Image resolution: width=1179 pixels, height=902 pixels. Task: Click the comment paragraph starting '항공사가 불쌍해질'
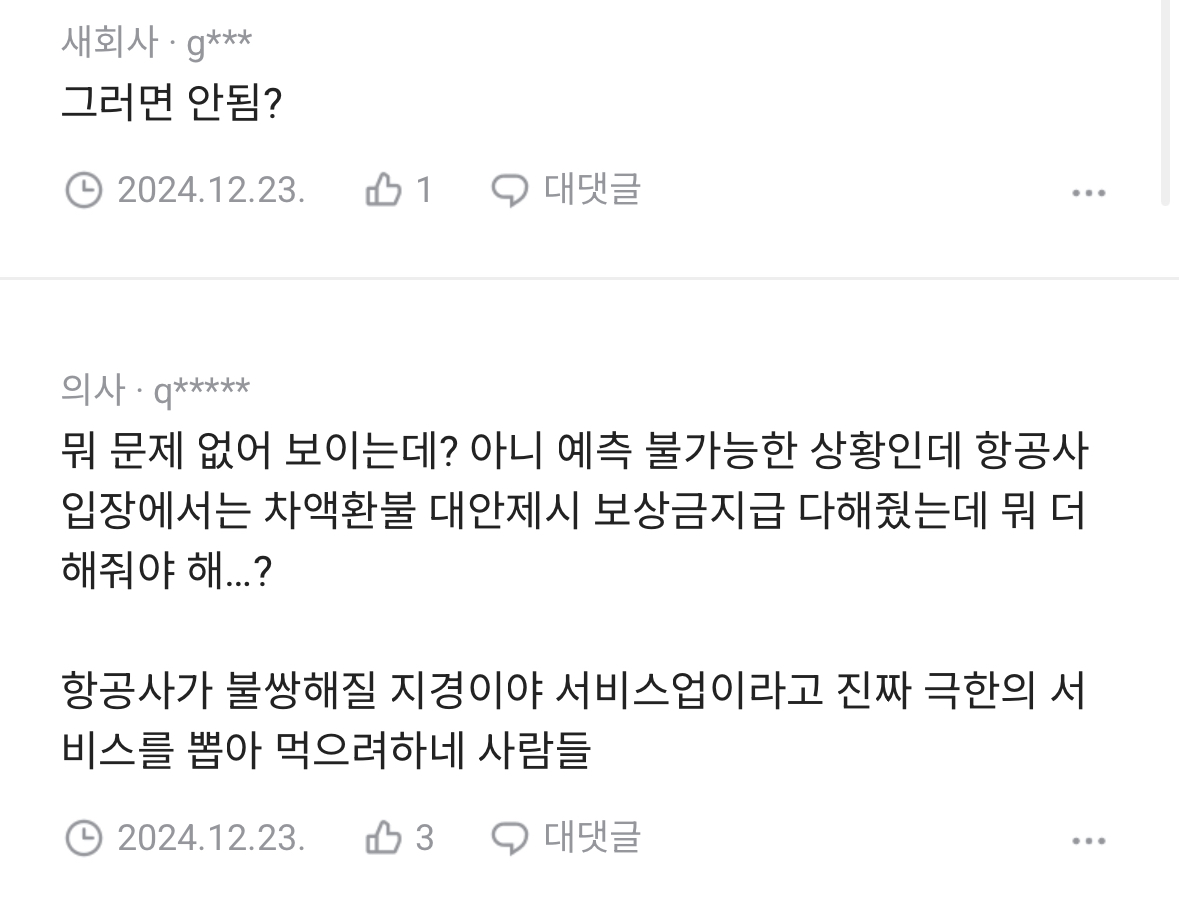[x=573, y=720]
